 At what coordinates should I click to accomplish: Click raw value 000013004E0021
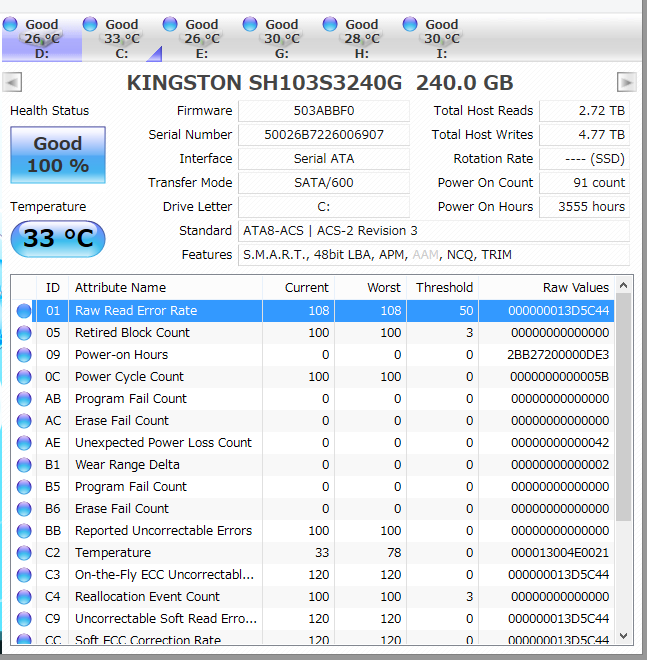point(560,553)
